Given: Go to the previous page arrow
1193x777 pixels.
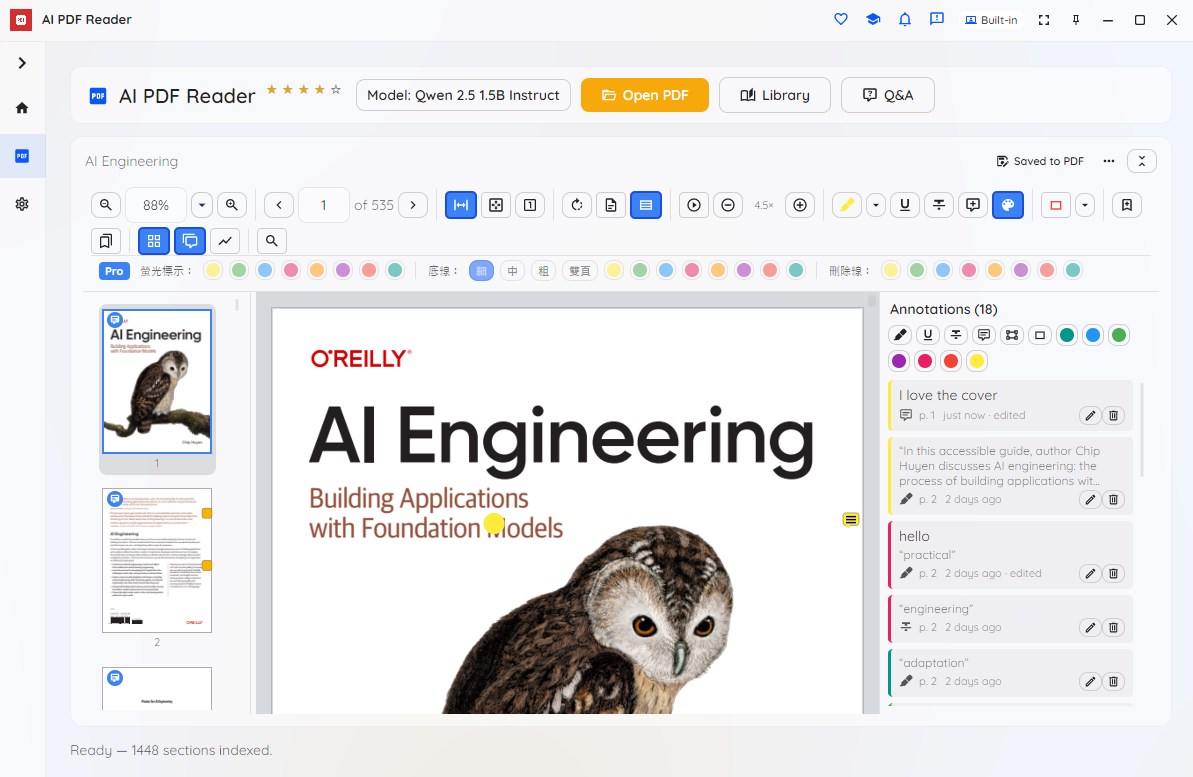Looking at the screenshot, I should pos(279,205).
